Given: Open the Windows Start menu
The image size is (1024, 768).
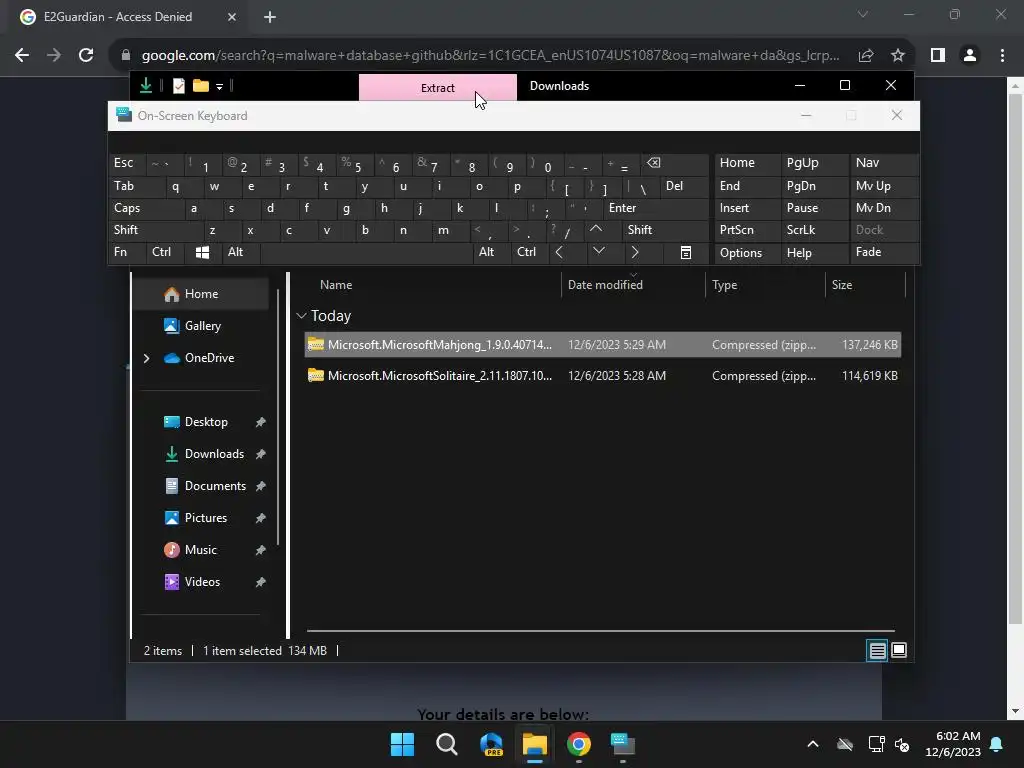Looking at the screenshot, I should 402,744.
